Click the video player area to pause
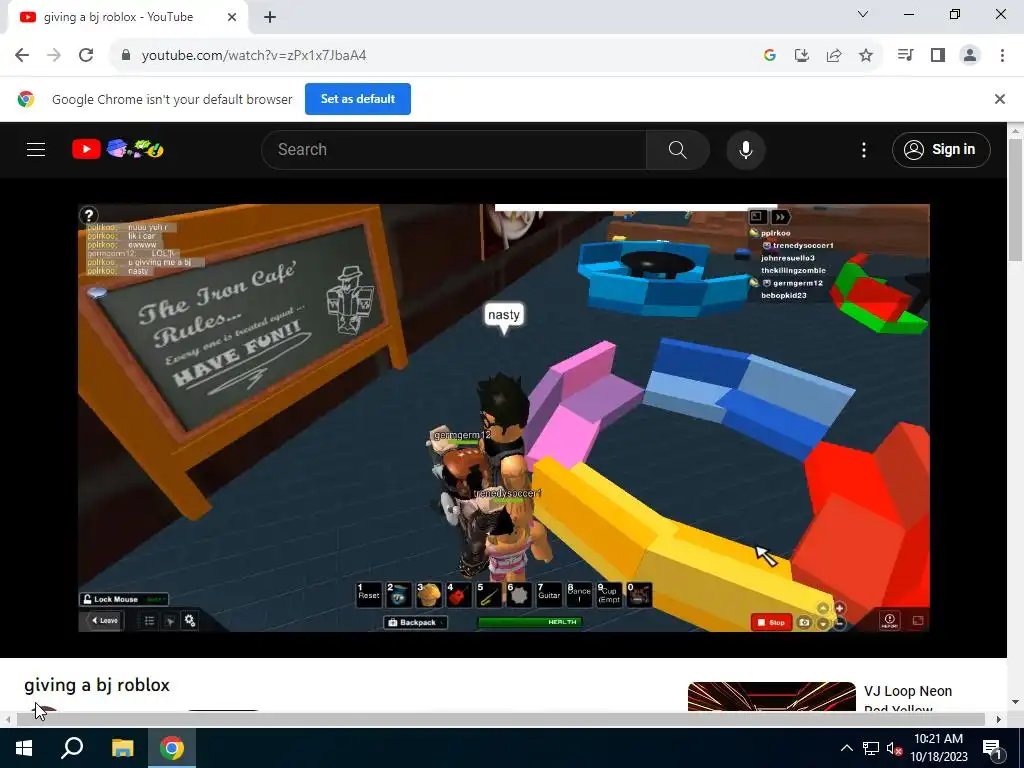The height and width of the screenshot is (768, 1024). [x=504, y=418]
